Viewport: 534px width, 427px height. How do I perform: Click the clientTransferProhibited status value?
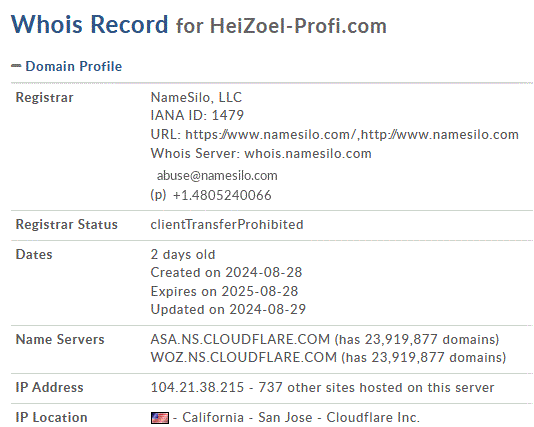227,225
